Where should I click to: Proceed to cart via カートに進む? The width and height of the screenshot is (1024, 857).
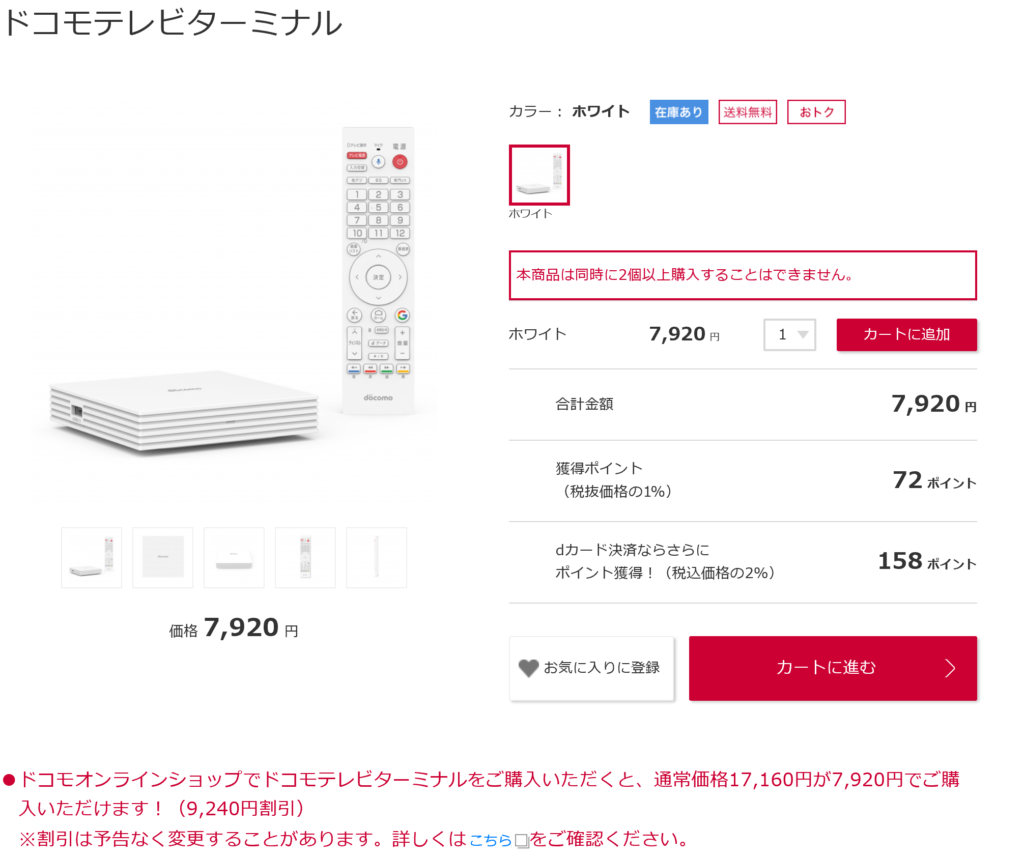(832, 669)
